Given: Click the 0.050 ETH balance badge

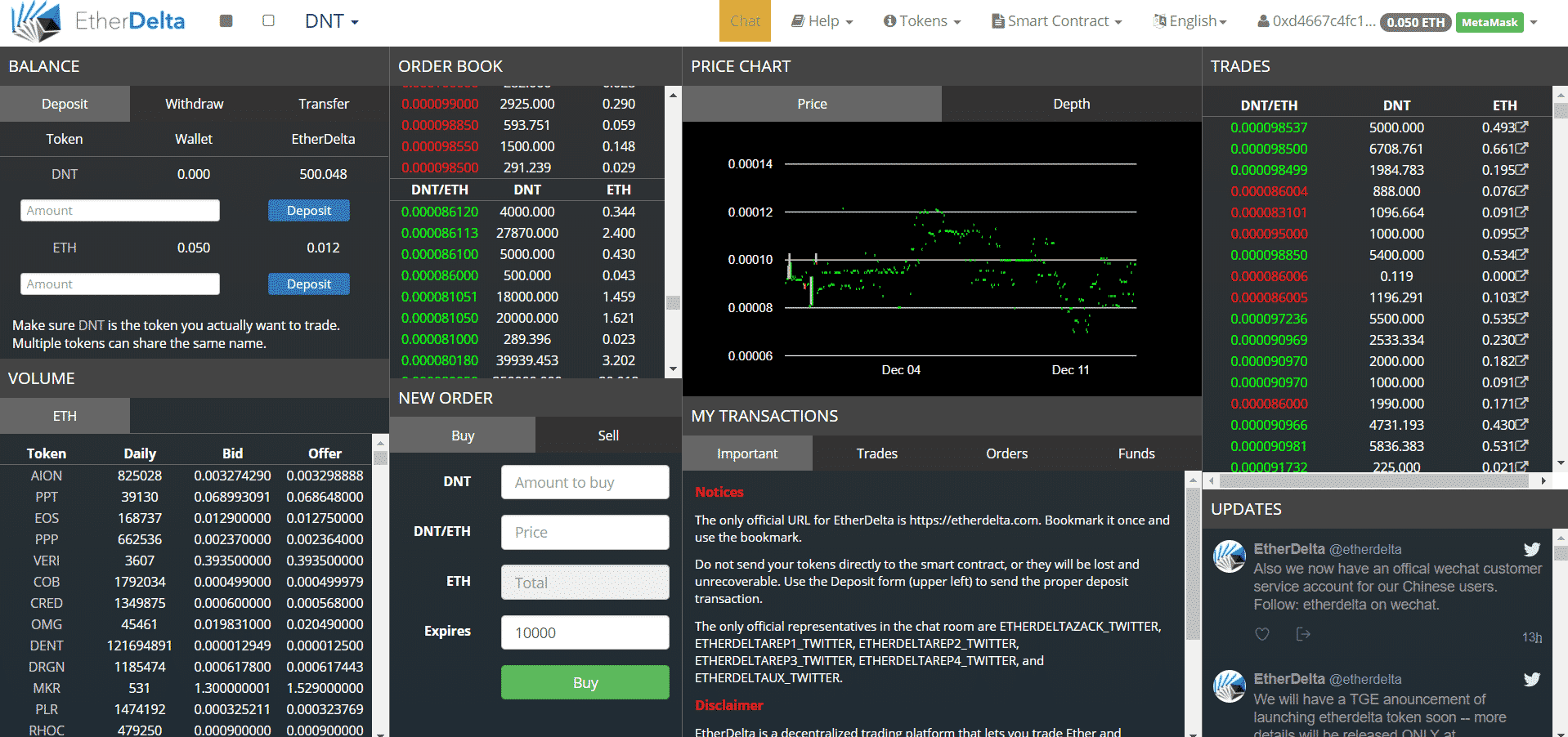Looking at the screenshot, I should (x=1415, y=22).
